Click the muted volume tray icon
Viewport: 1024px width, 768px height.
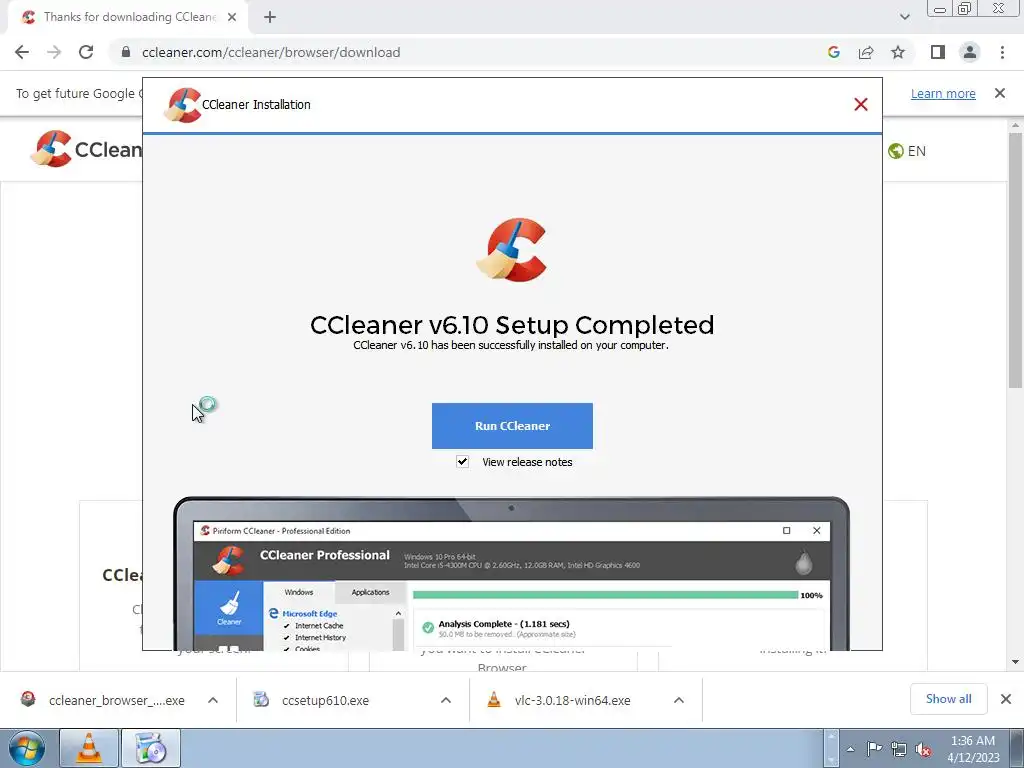coord(923,749)
